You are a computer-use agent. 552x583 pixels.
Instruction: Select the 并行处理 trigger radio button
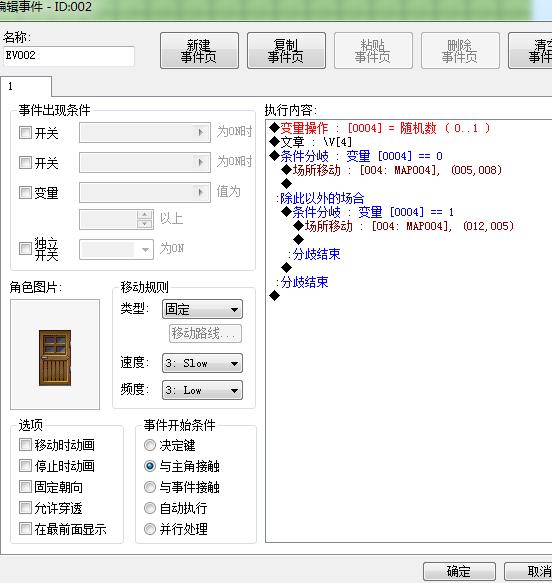tap(150, 529)
